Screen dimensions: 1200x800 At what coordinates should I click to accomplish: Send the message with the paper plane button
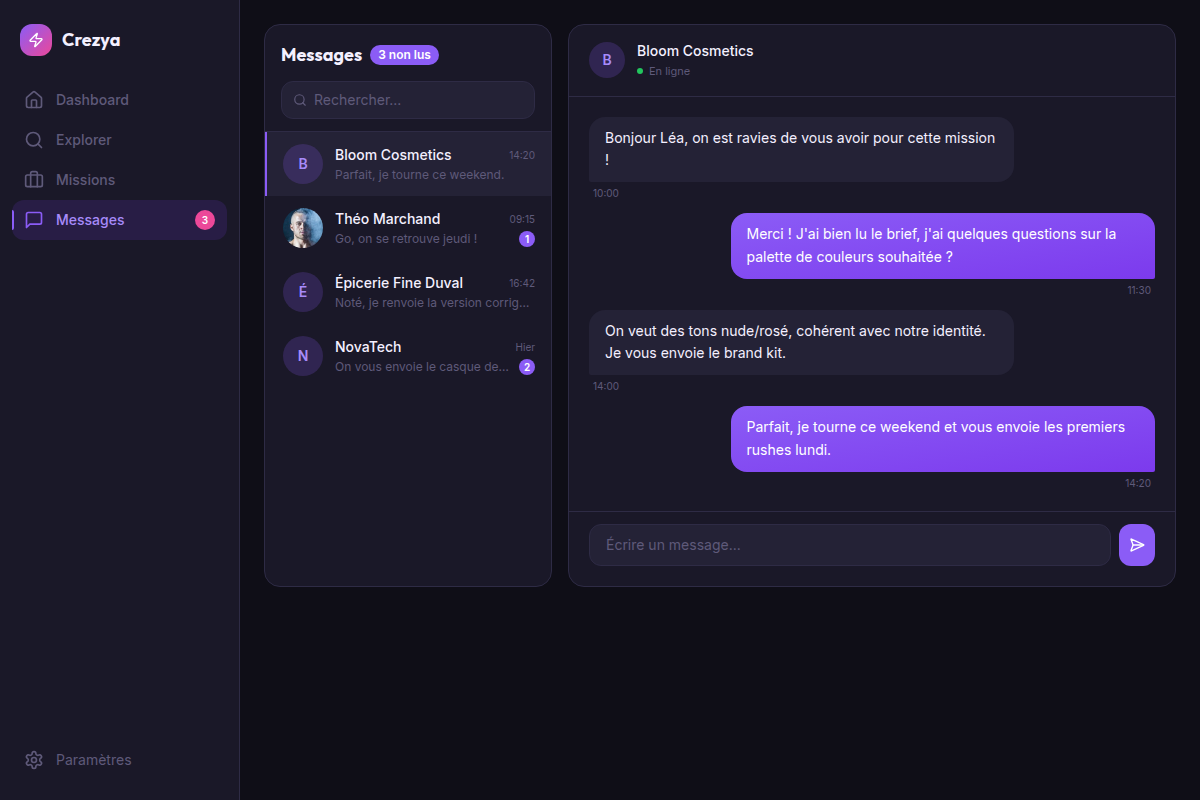point(1137,545)
